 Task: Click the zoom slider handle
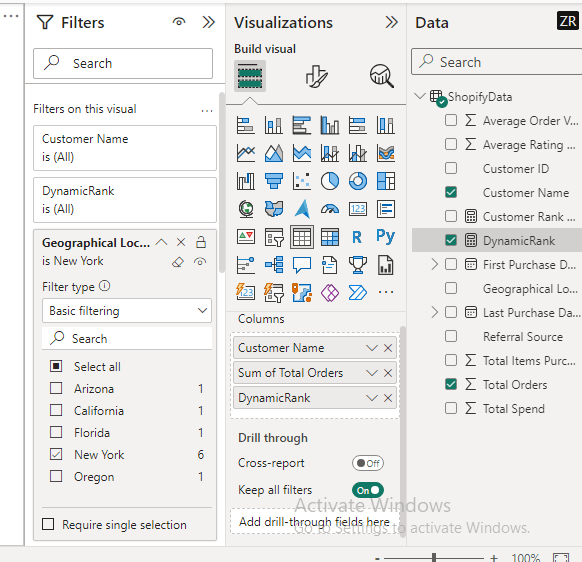tap(434, 557)
